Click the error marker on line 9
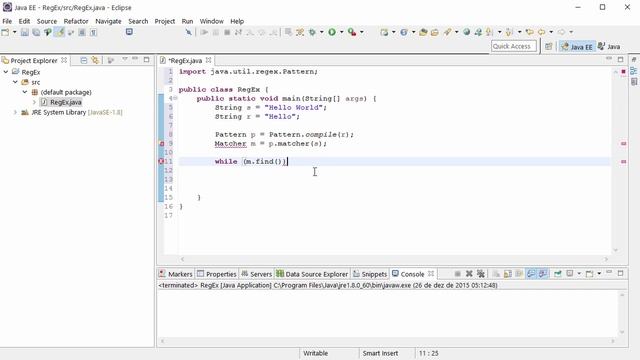This screenshot has width=640, height=360. pyautogui.click(x=161, y=144)
